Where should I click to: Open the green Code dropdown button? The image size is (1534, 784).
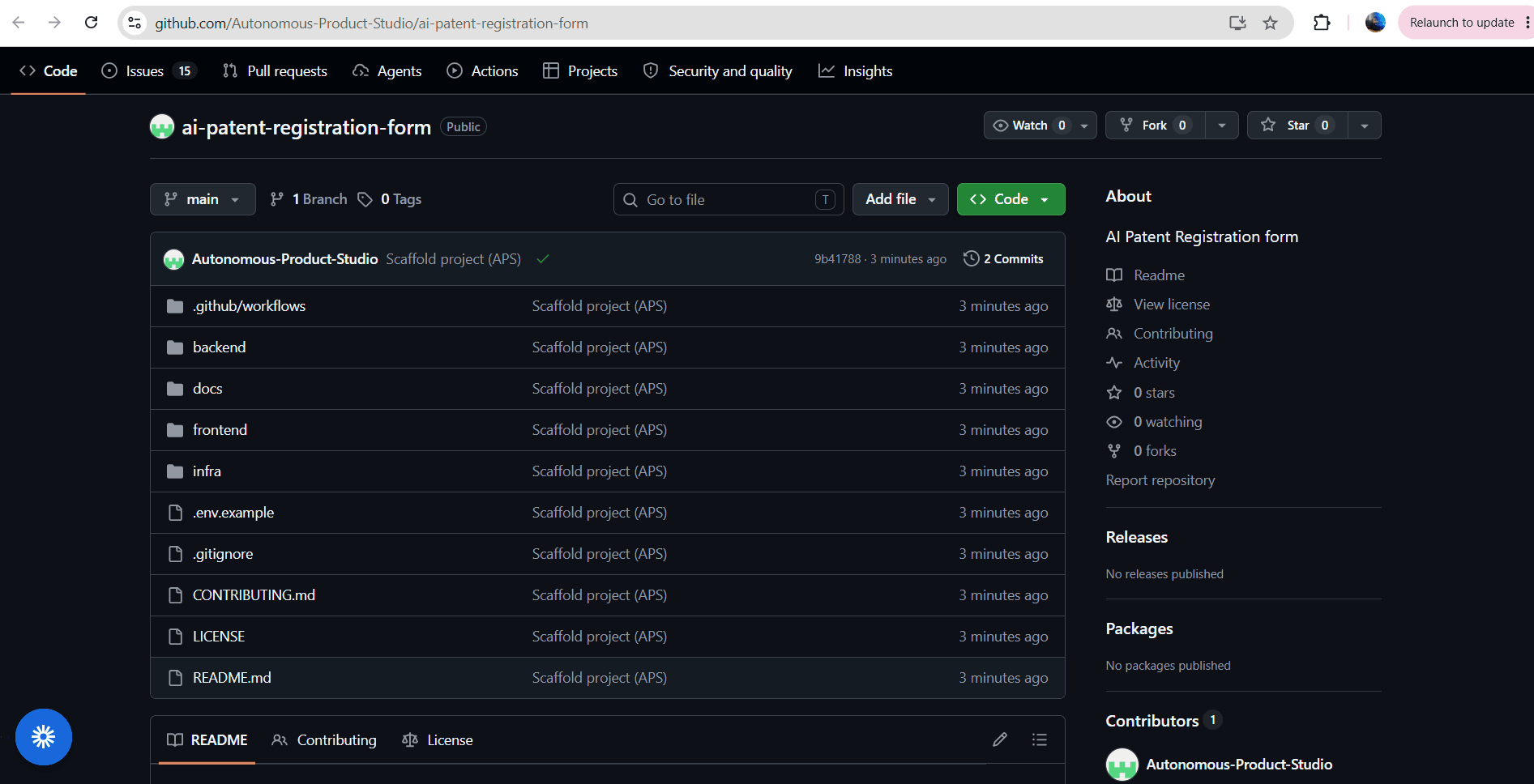point(1011,199)
